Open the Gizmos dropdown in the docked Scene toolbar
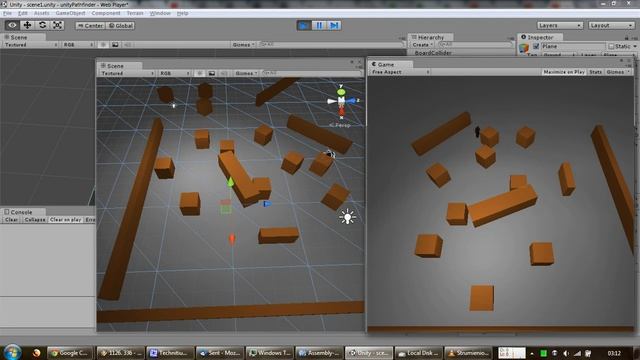This screenshot has height=360, width=640. click(243, 44)
